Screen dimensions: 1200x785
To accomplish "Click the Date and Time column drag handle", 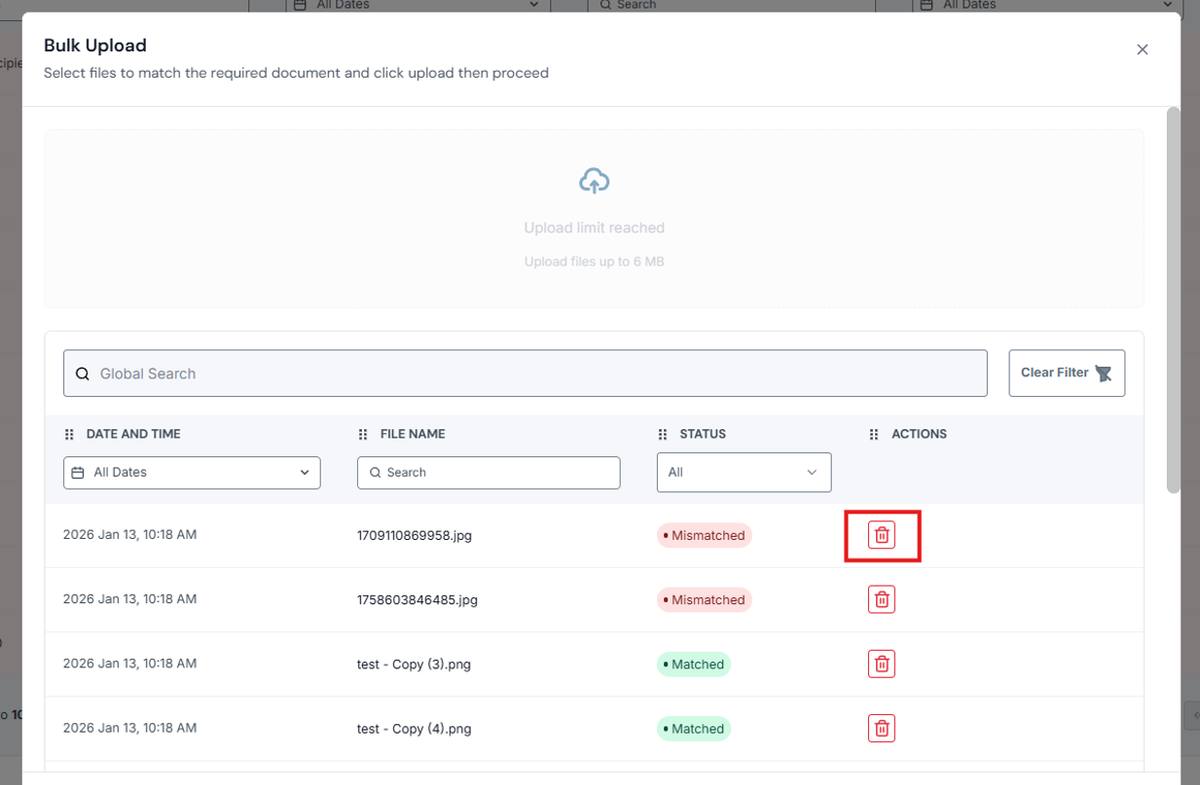I will coord(69,434).
